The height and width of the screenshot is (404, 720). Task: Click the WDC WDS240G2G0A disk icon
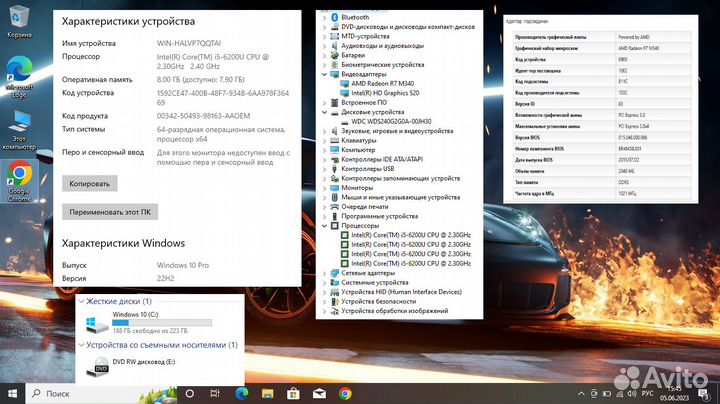(345, 122)
